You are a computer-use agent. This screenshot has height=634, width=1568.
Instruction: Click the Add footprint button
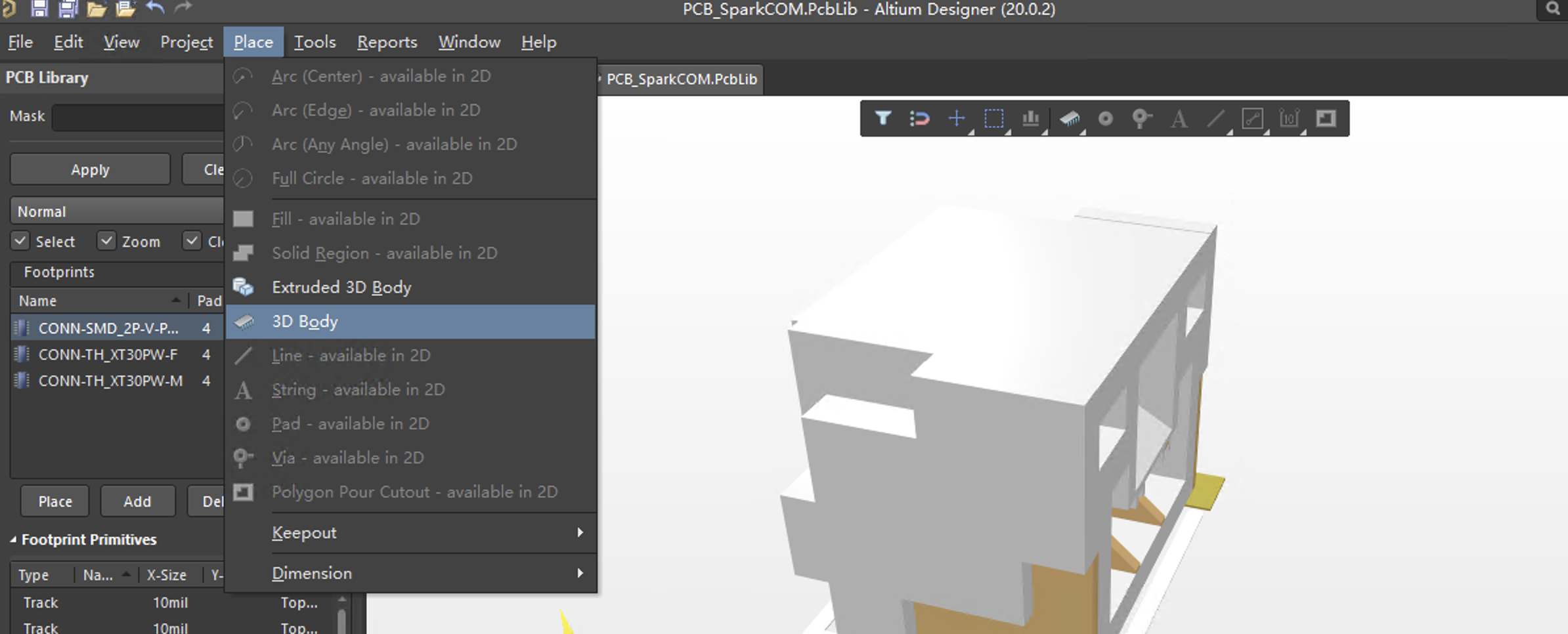pyautogui.click(x=137, y=501)
